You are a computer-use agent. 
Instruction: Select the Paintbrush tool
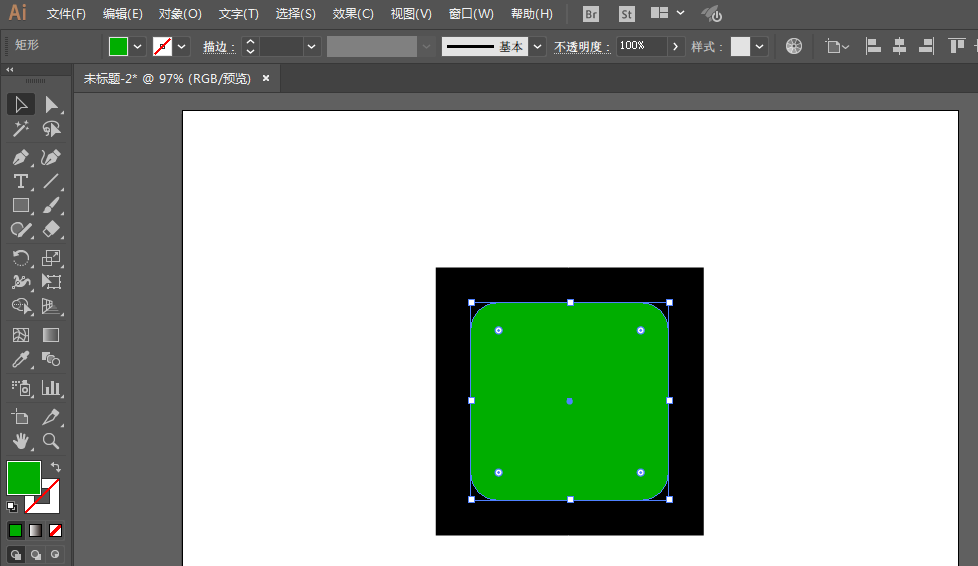51,205
